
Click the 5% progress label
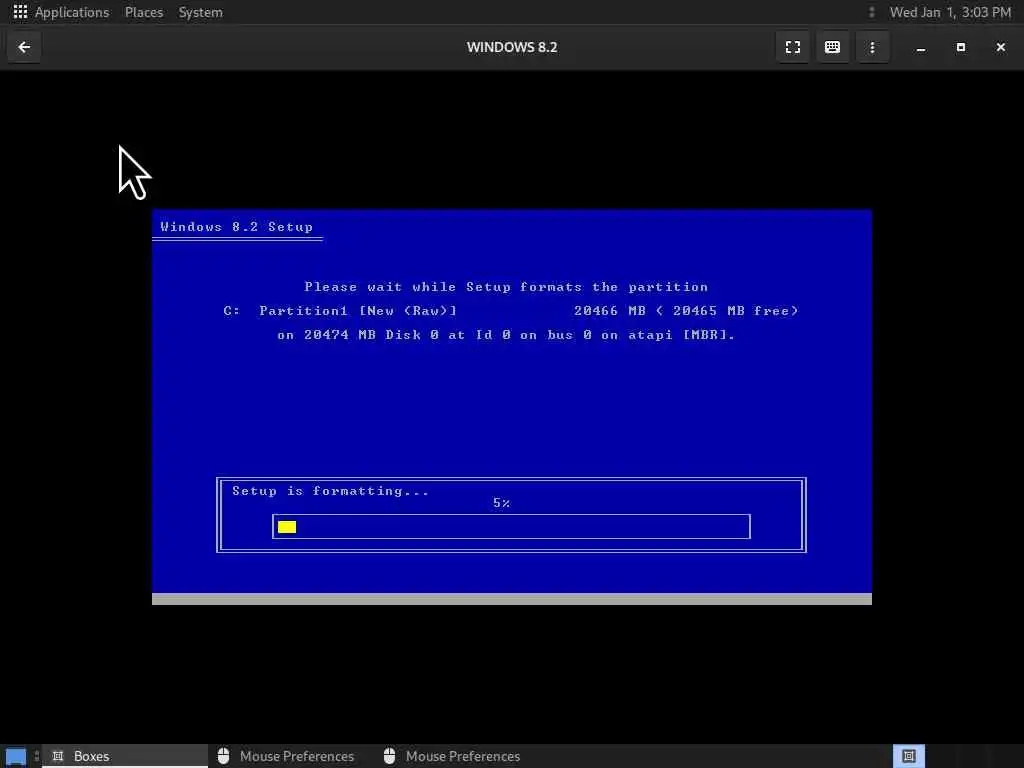(502, 503)
